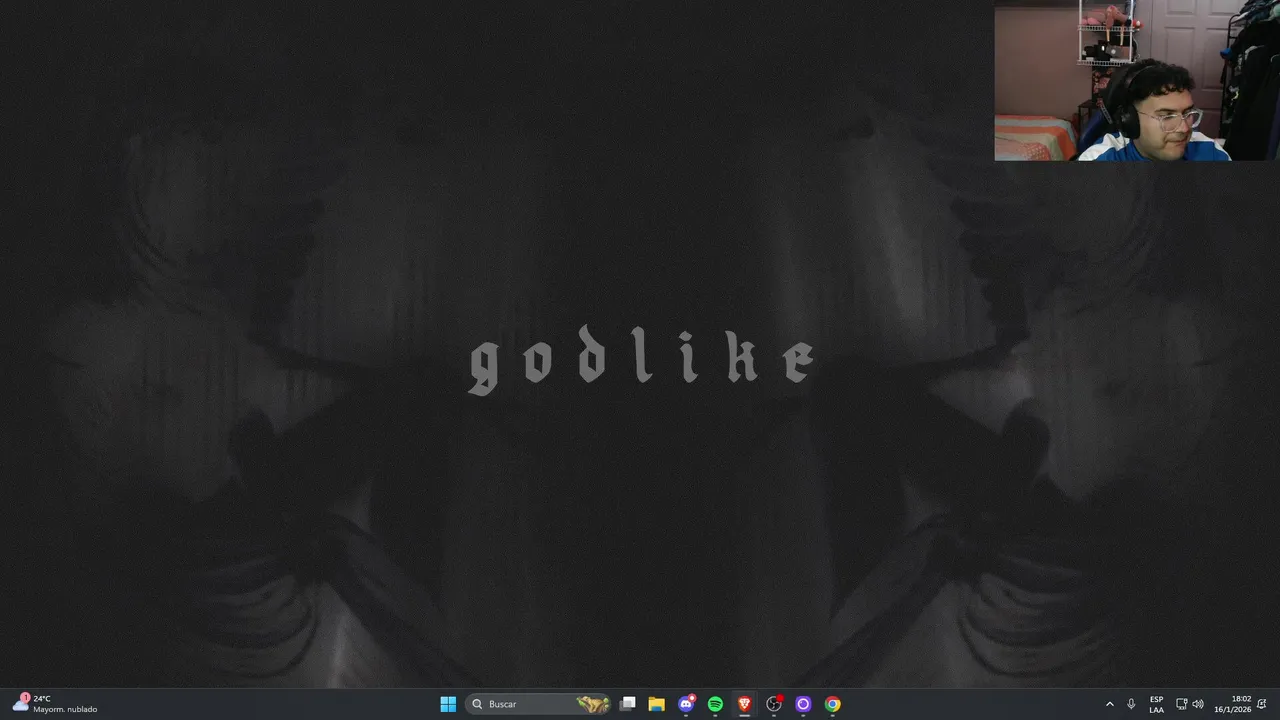Open Task View from the taskbar
The height and width of the screenshot is (720, 1280).
[x=627, y=704]
